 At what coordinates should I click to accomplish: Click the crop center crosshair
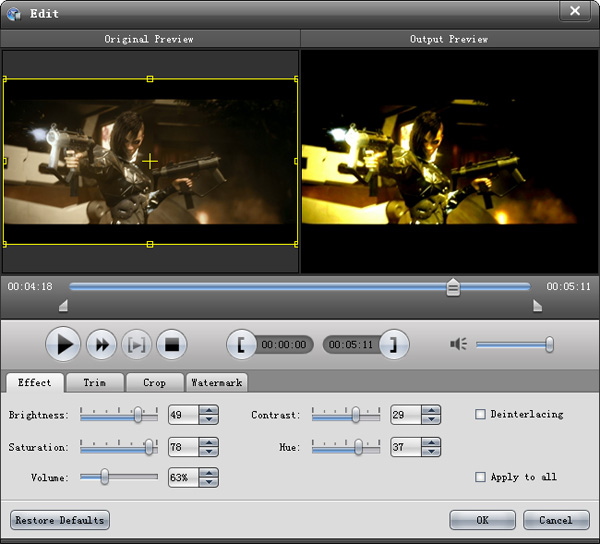(150, 161)
